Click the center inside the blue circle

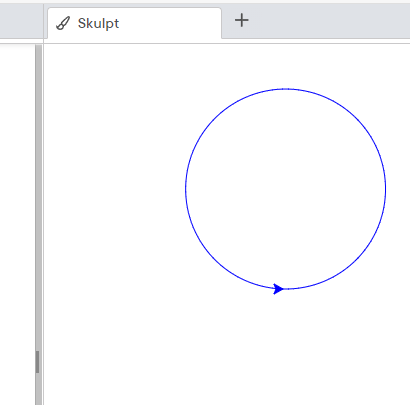[286, 189]
